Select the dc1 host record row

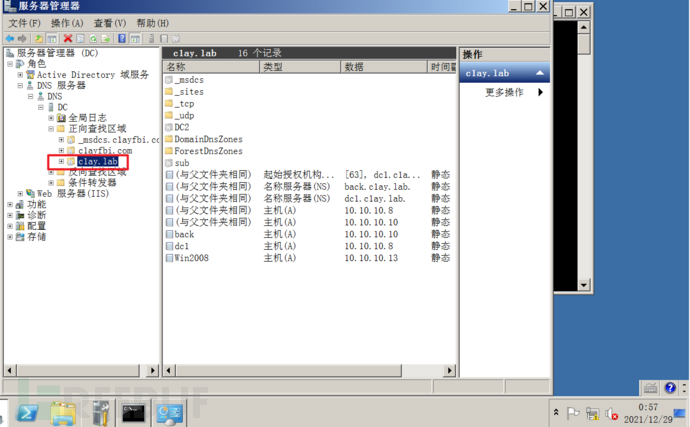click(309, 247)
